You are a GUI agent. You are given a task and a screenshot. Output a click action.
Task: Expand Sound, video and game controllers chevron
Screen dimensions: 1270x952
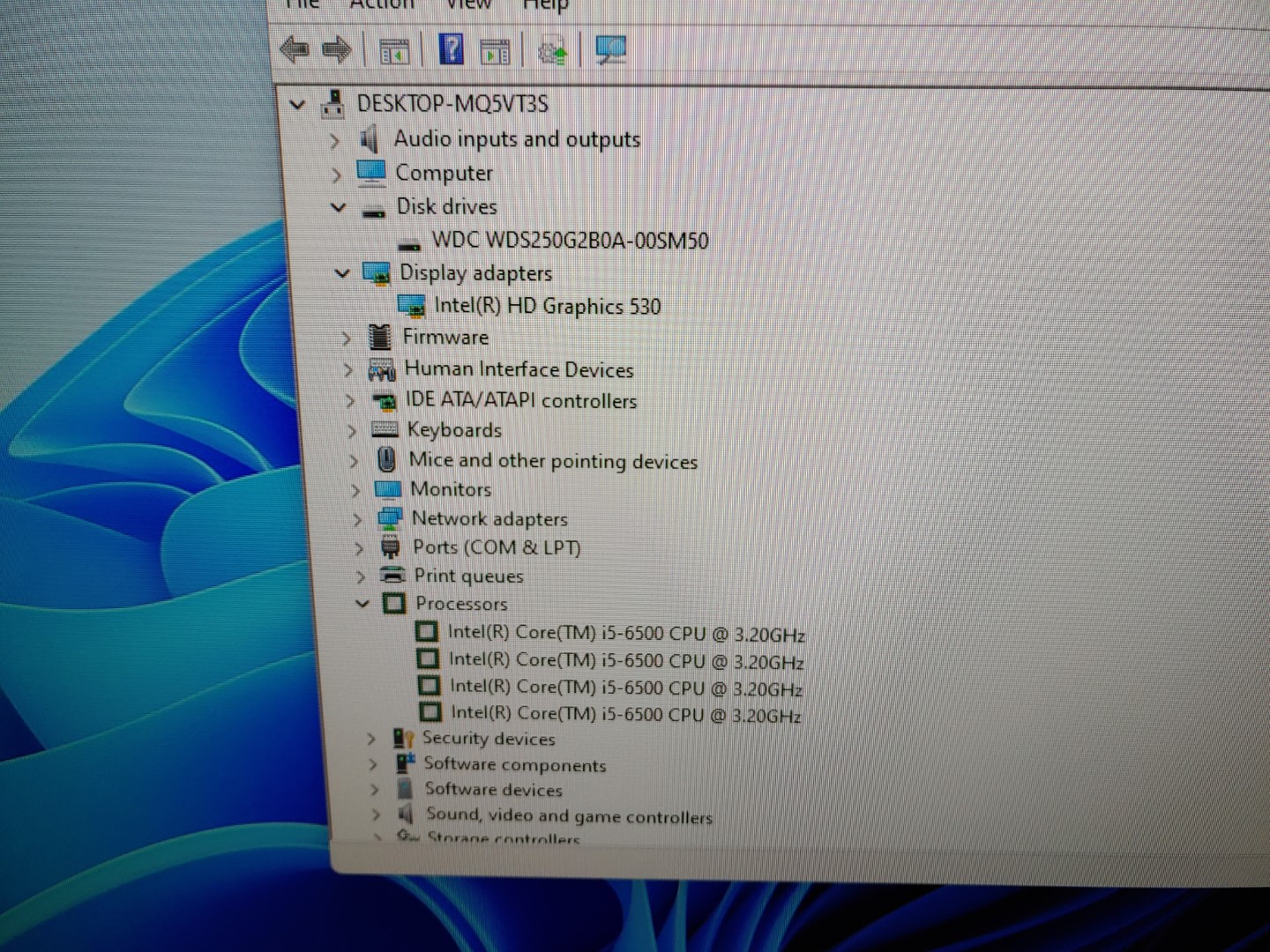click(x=377, y=814)
